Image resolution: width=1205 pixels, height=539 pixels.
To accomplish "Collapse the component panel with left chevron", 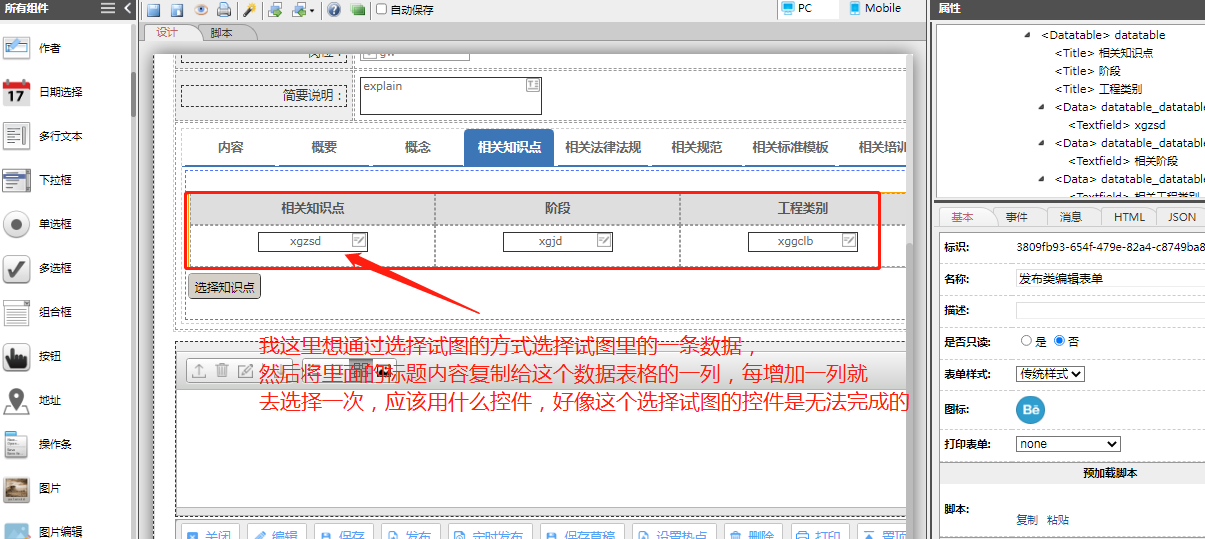I will pos(127,9).
